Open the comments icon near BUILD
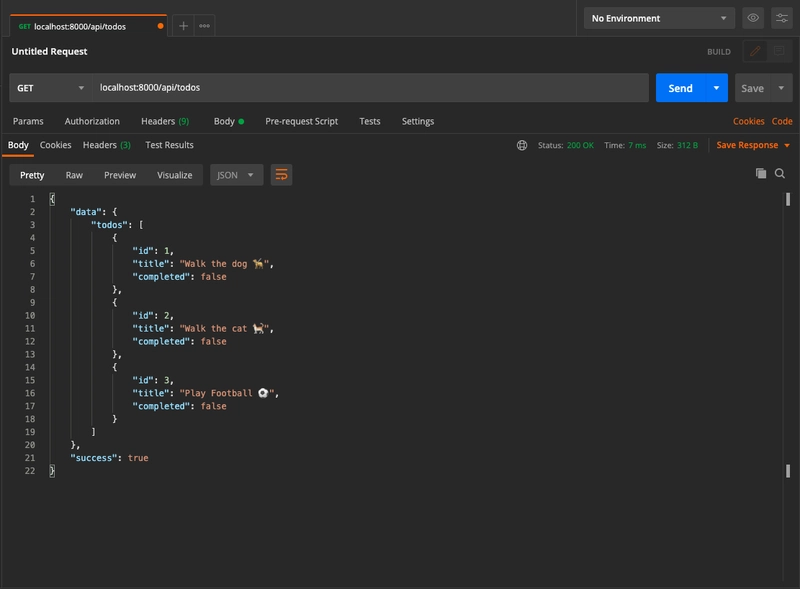This screenshot has width=800, height=589. click(x=779, y=51)
